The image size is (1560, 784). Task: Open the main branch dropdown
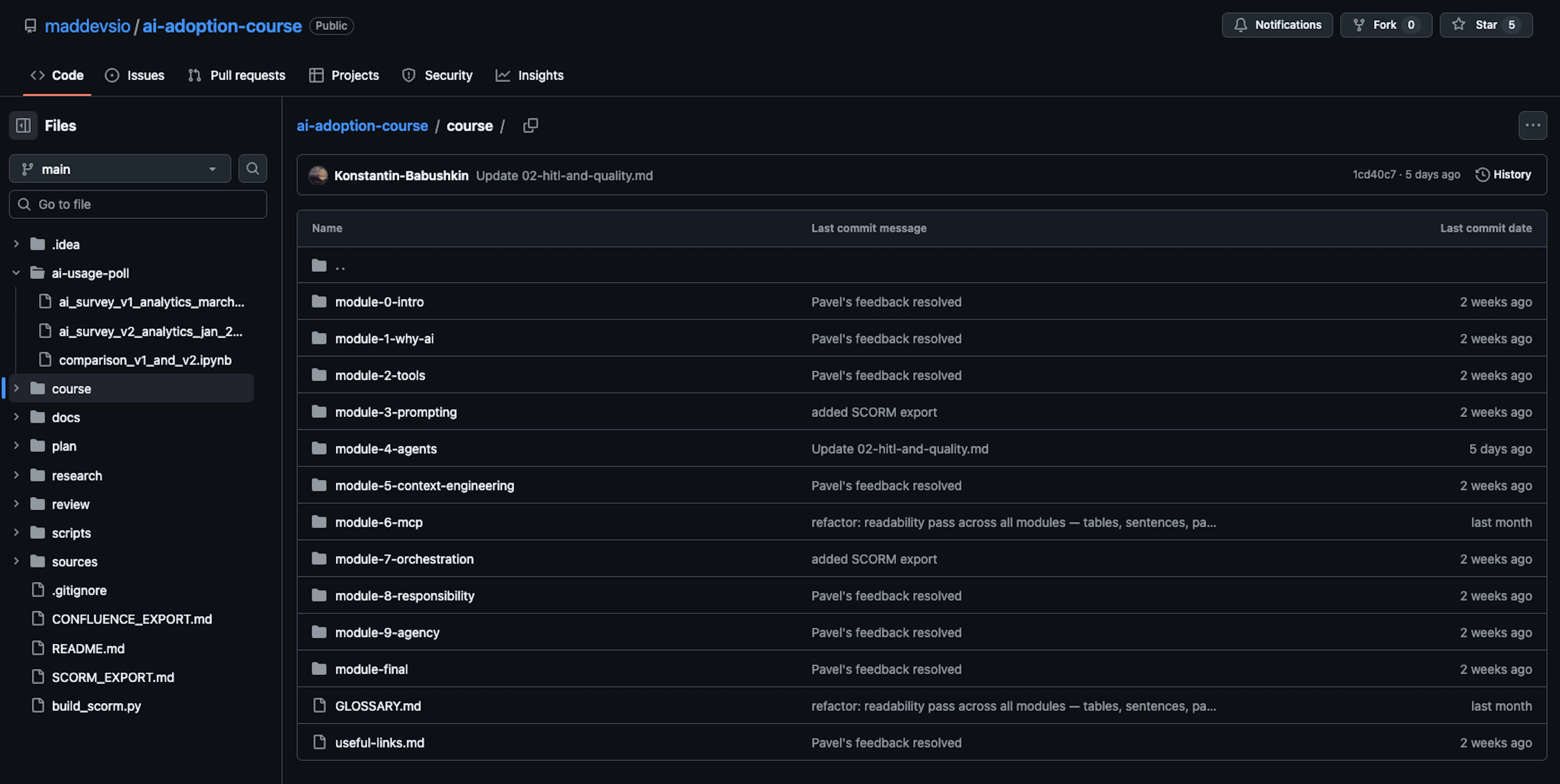click(120, 169)
